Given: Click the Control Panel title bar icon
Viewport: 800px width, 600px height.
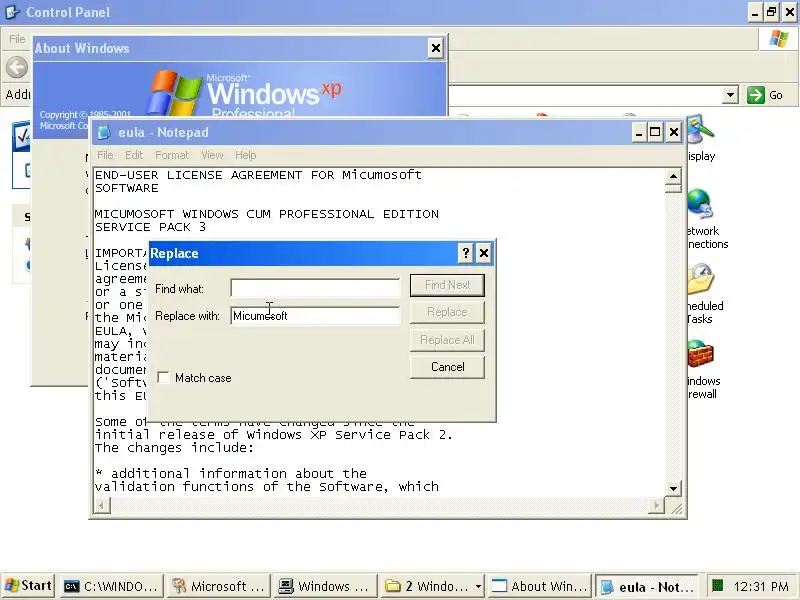Looking at the screenshot, I should [x=12, y=12].
